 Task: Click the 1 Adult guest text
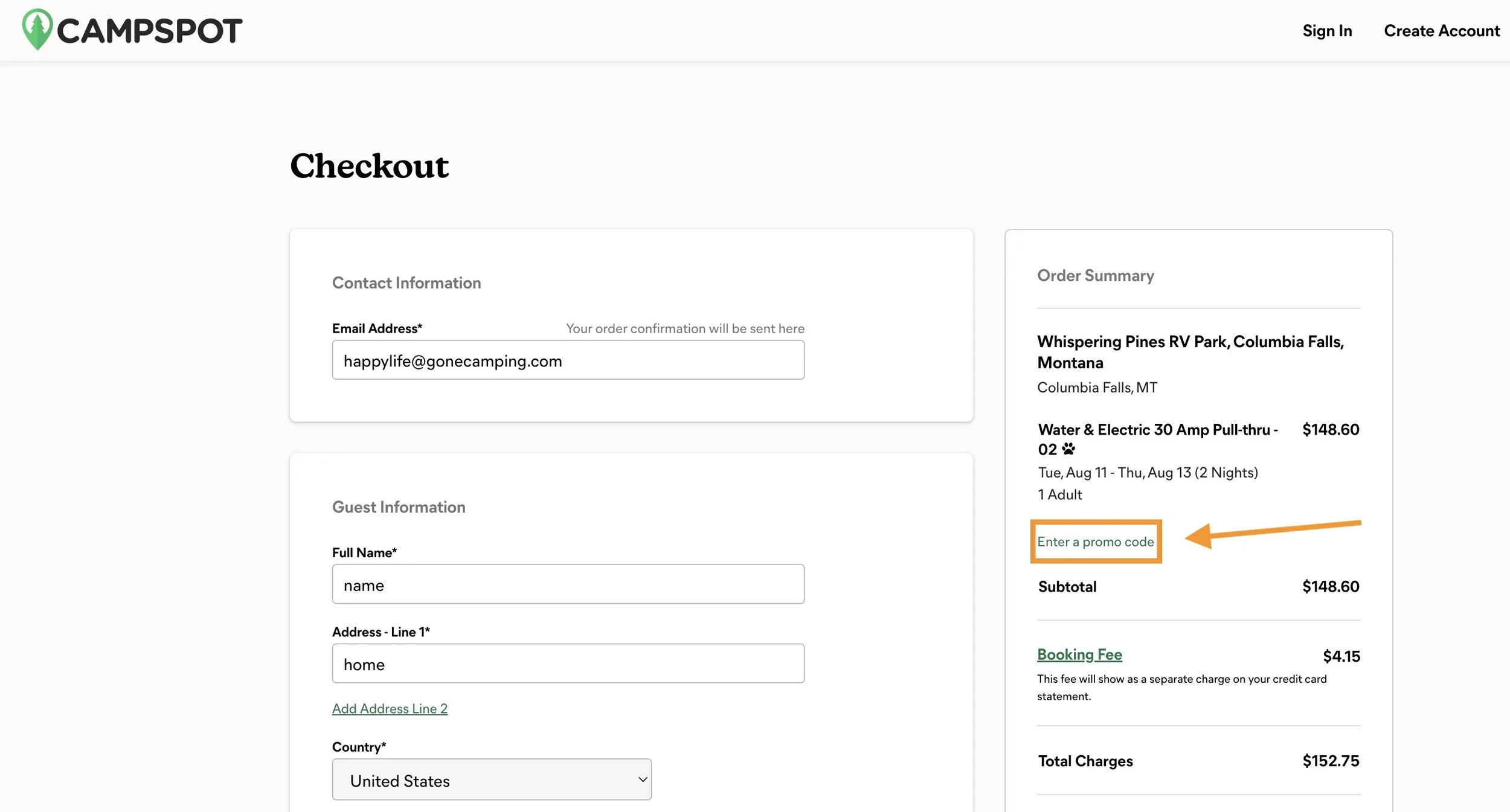click(1060, 494)
